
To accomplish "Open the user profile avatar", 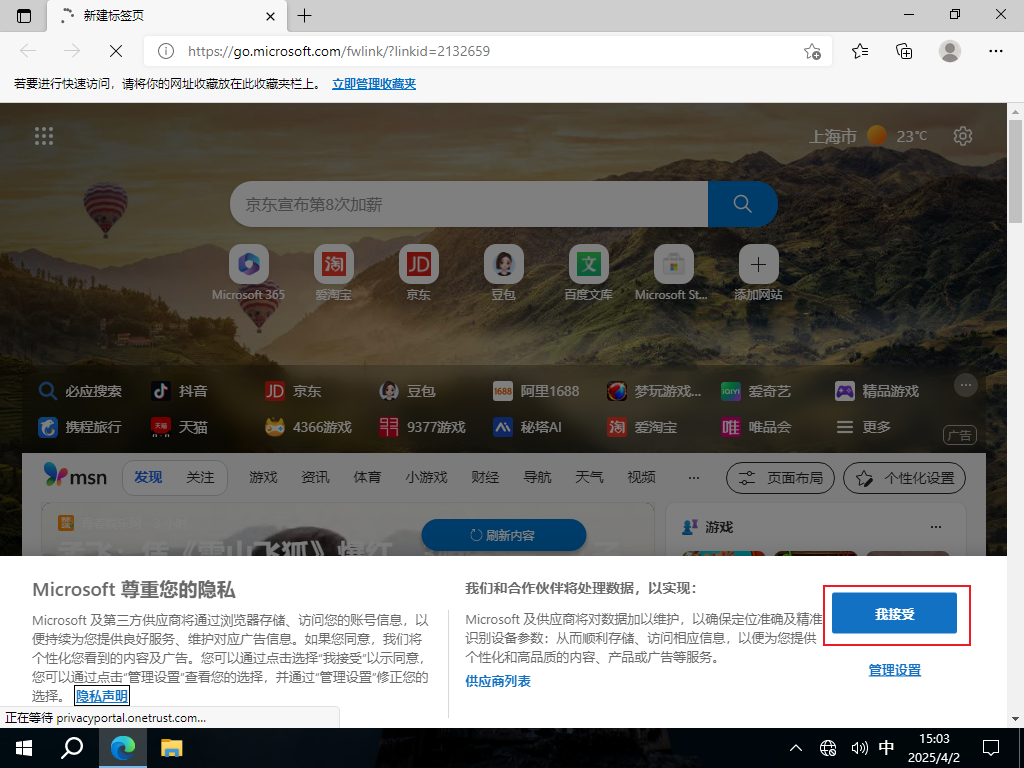I will 950,51.
